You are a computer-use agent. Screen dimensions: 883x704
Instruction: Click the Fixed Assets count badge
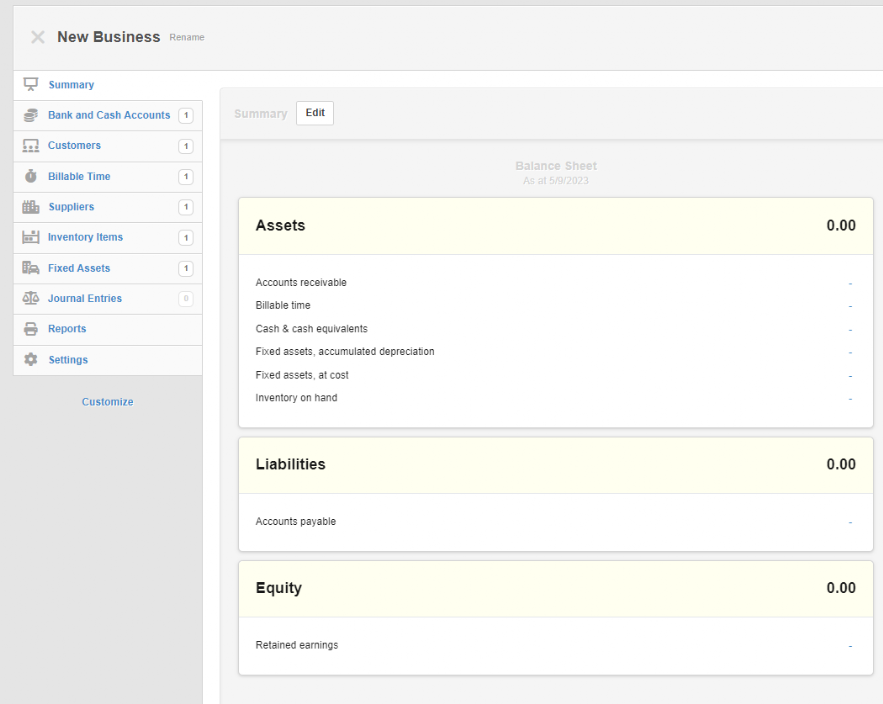pyautogui.click(x=186, y=269)
